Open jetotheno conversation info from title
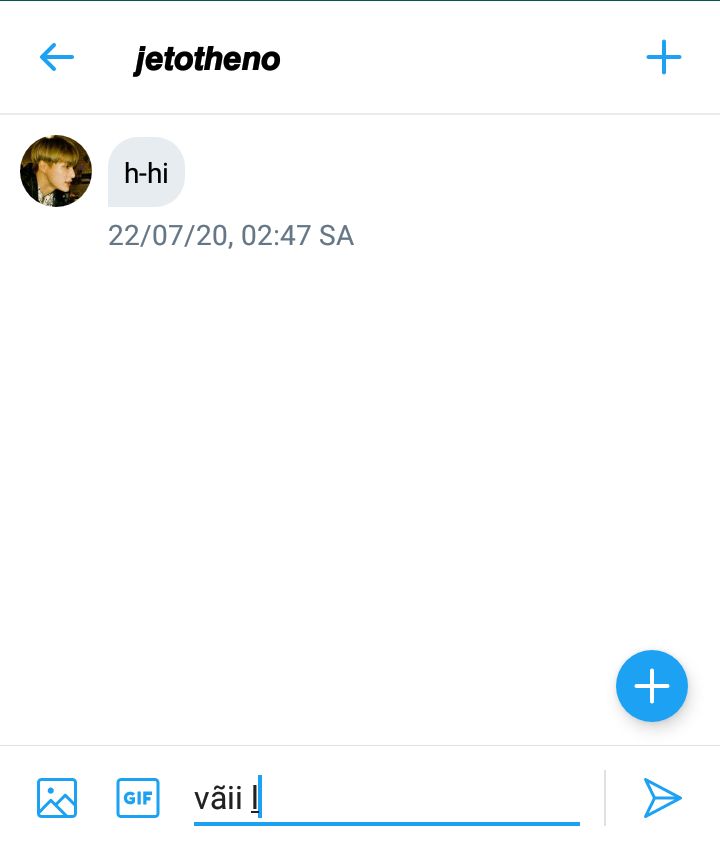The height and width of the screenshot is (849, 720). 207,60
